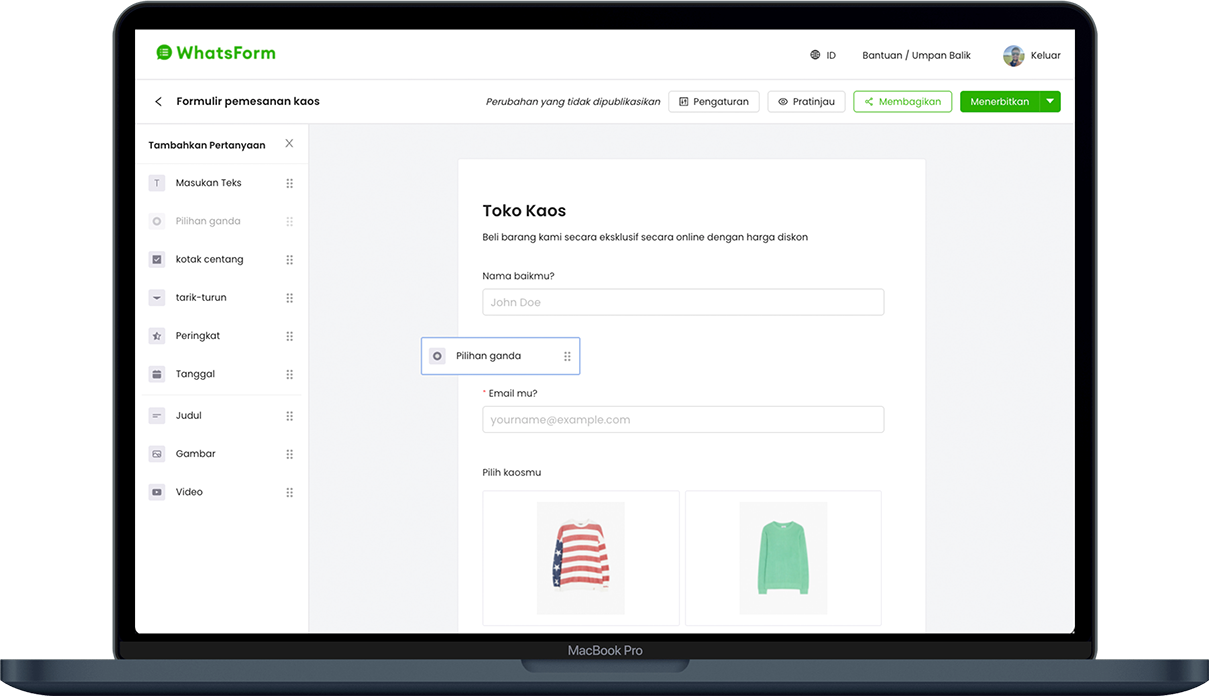The width and height of the screenshot is (1209, 696).
Task: Go back using the left arrow
Action: (x=158, y=102)
